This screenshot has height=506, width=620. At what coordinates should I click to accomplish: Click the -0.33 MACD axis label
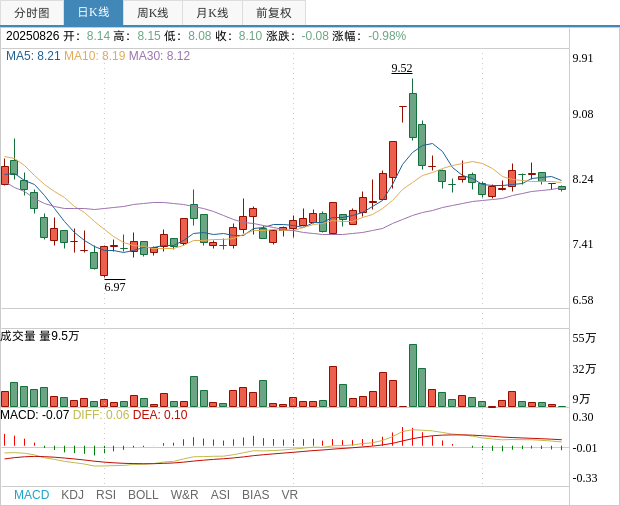tap(584, 478)
